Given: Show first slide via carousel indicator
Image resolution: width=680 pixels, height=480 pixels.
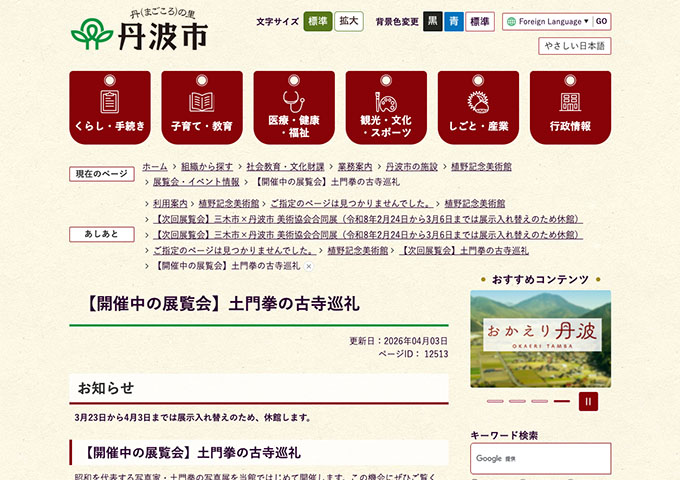Looking at the screenshot, I should [495, 402].
